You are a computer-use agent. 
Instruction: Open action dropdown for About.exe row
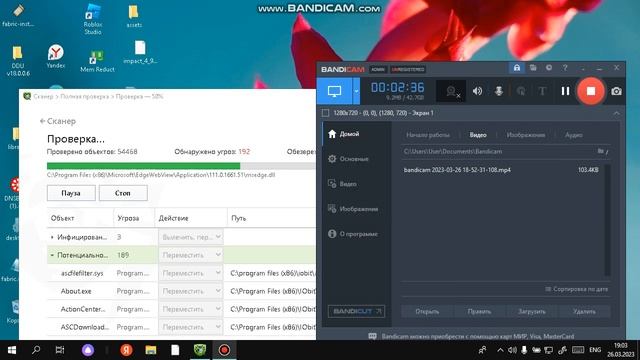point(191,291)
